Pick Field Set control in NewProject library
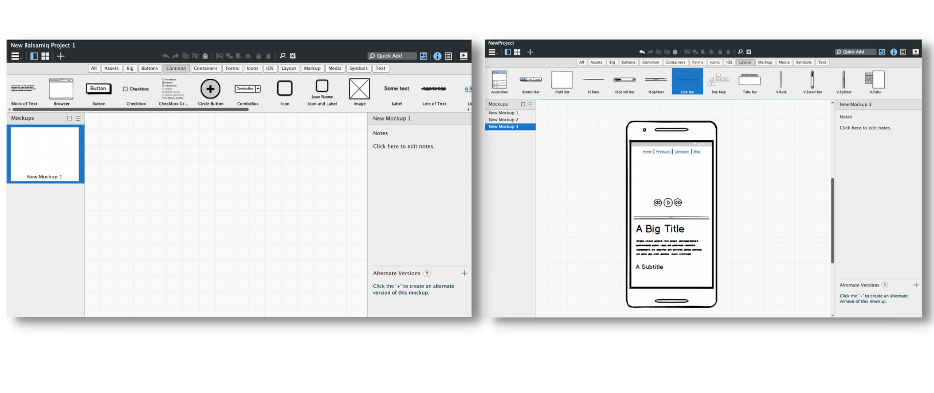 click(x=562, y=82)
